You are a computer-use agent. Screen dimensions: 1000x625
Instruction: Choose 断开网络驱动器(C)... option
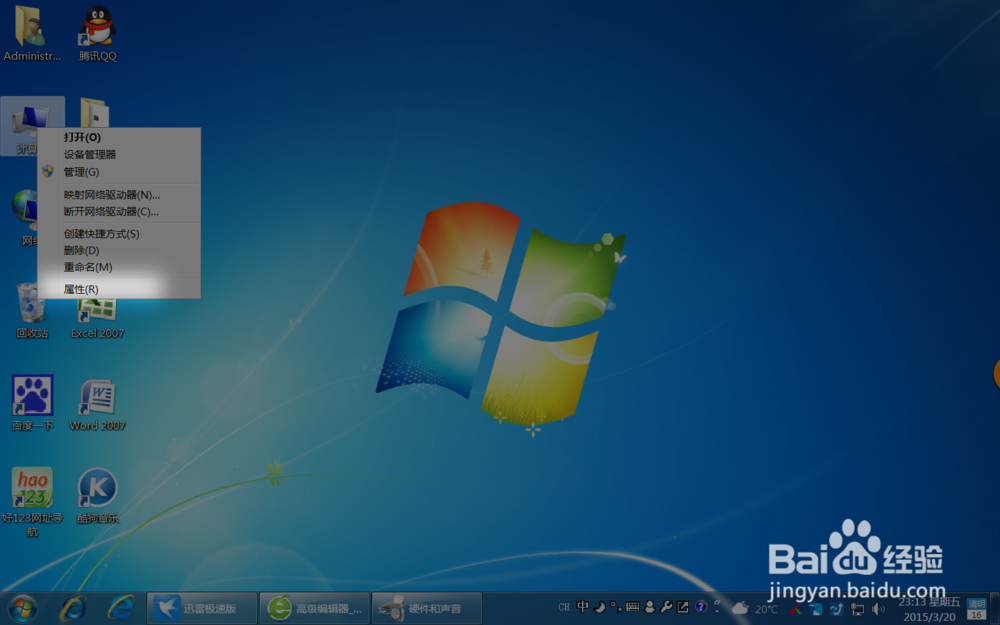point(119,211)
